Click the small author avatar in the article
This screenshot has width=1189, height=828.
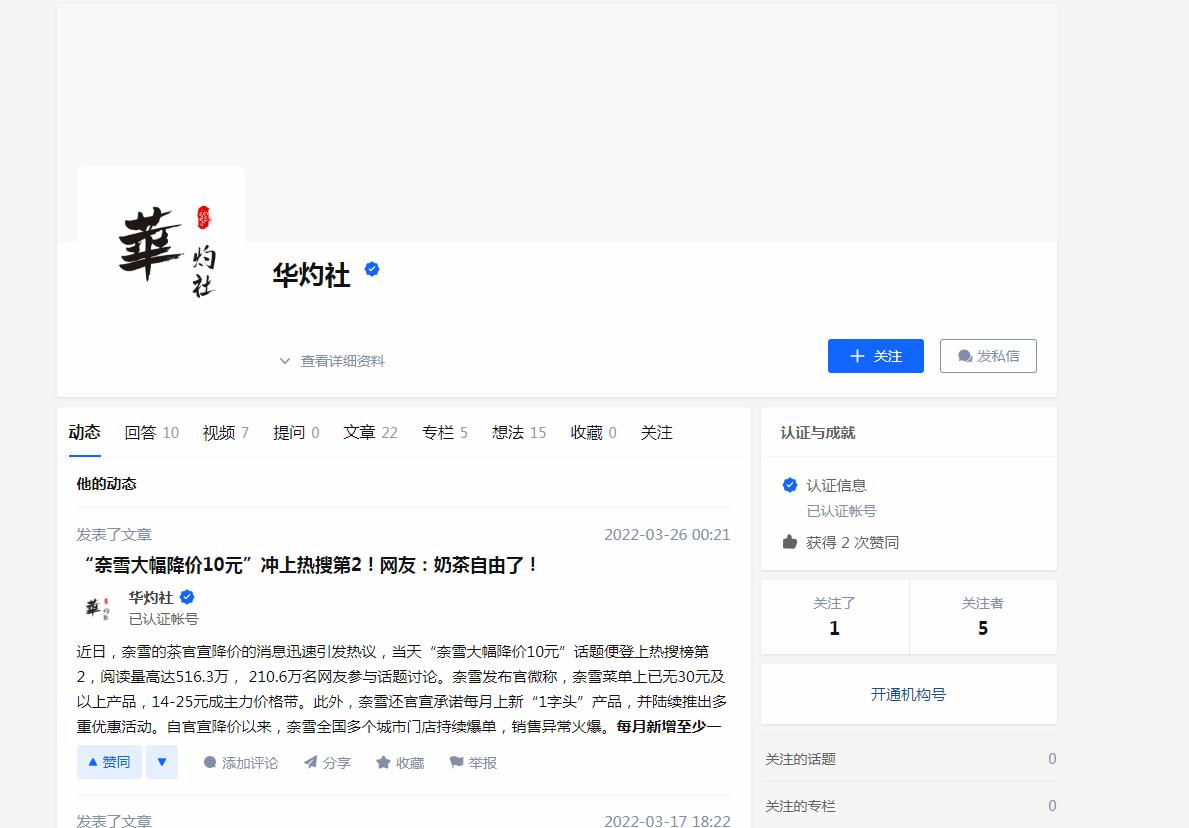[96, 607]
